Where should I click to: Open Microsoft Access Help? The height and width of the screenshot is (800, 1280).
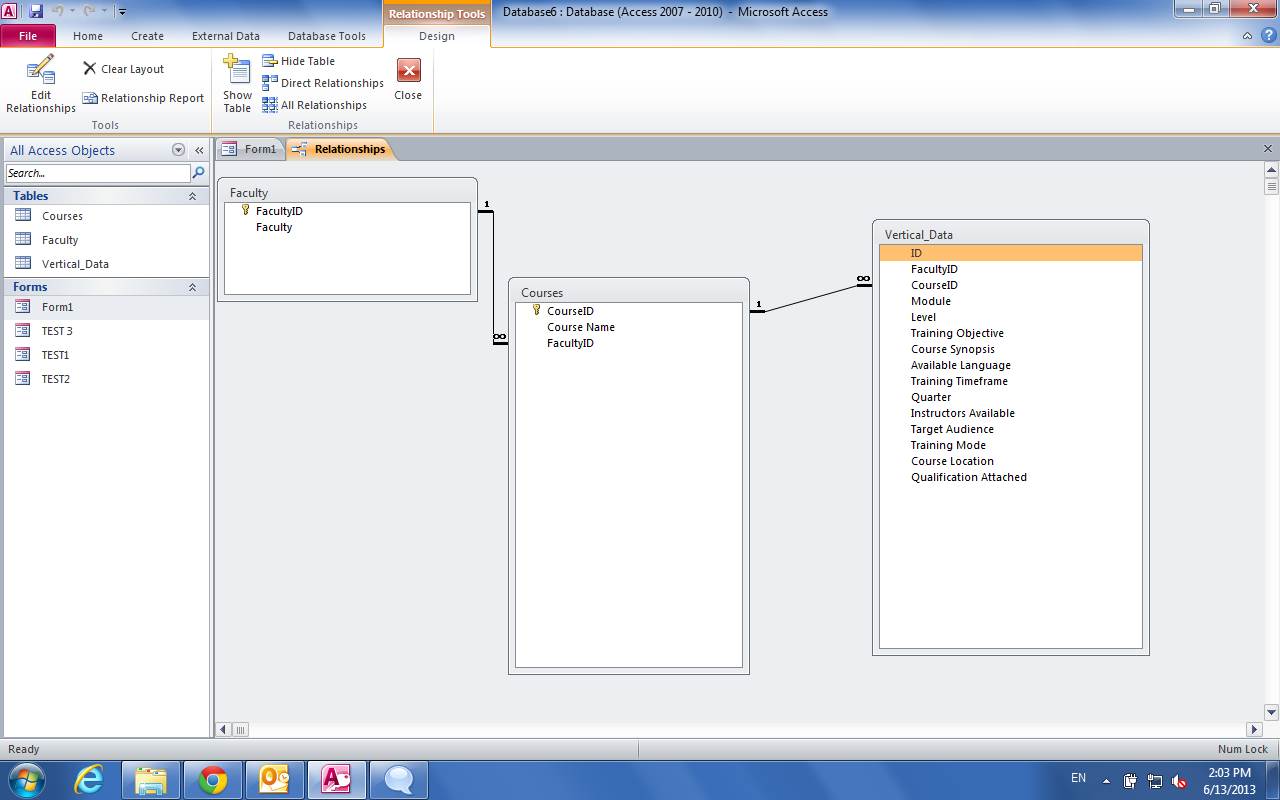(1268, 36)
